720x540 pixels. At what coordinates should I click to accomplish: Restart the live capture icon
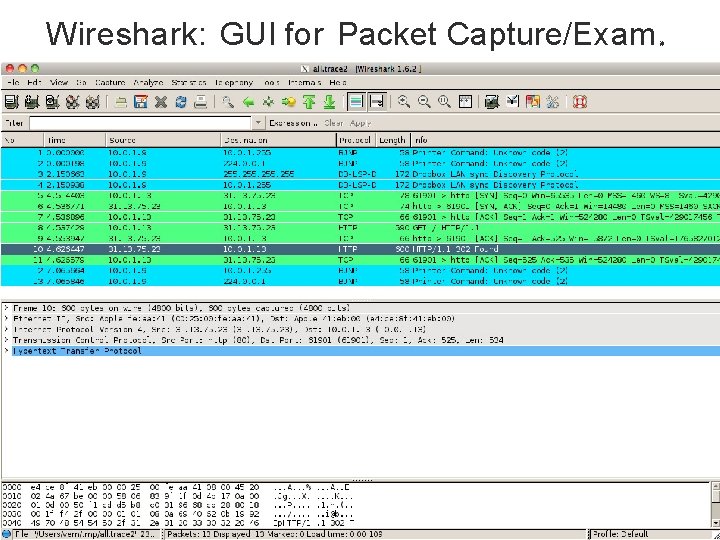[92, 101]
